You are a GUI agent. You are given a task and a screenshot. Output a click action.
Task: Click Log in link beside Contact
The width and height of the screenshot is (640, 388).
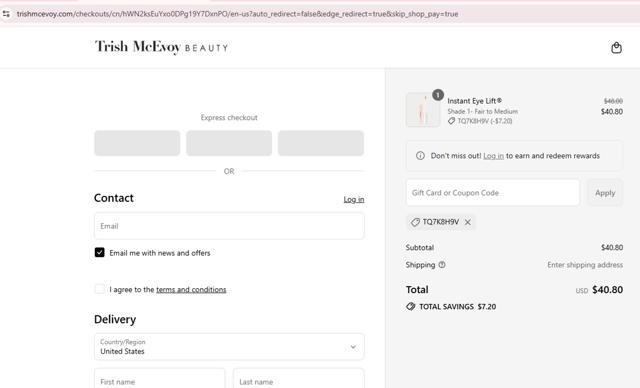tap(353, 199)
